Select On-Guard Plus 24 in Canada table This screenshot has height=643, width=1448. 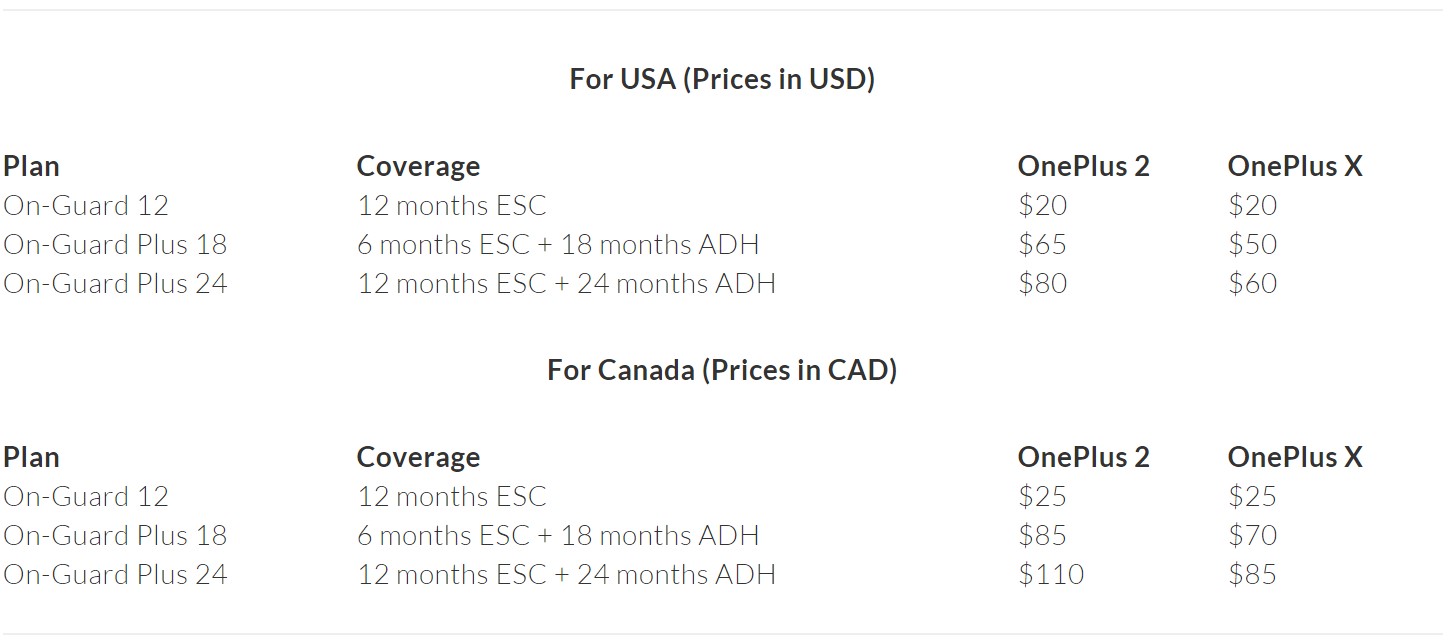click(115, 574)
